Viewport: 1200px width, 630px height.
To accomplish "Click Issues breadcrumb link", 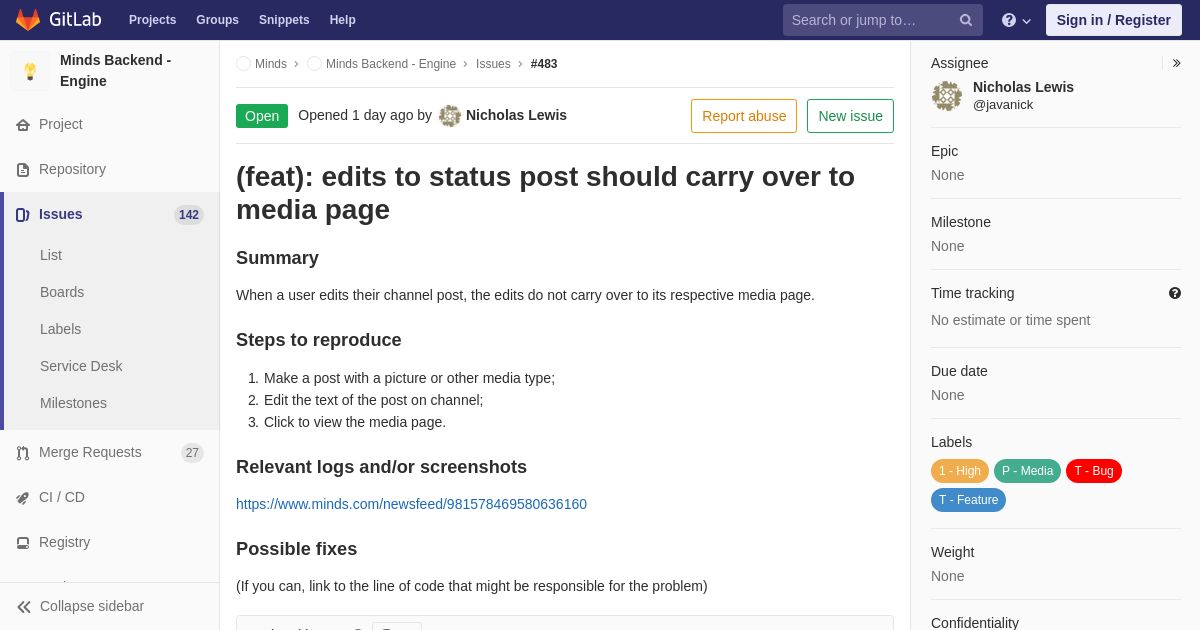I will [493, 64].
